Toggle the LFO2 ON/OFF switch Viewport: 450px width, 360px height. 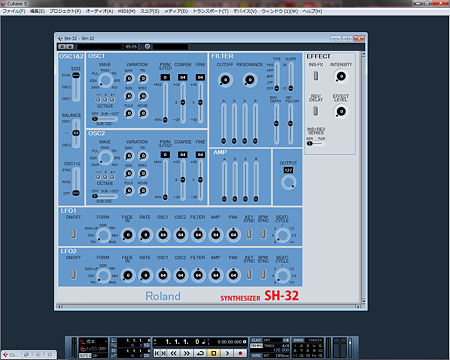pos(74,274)
